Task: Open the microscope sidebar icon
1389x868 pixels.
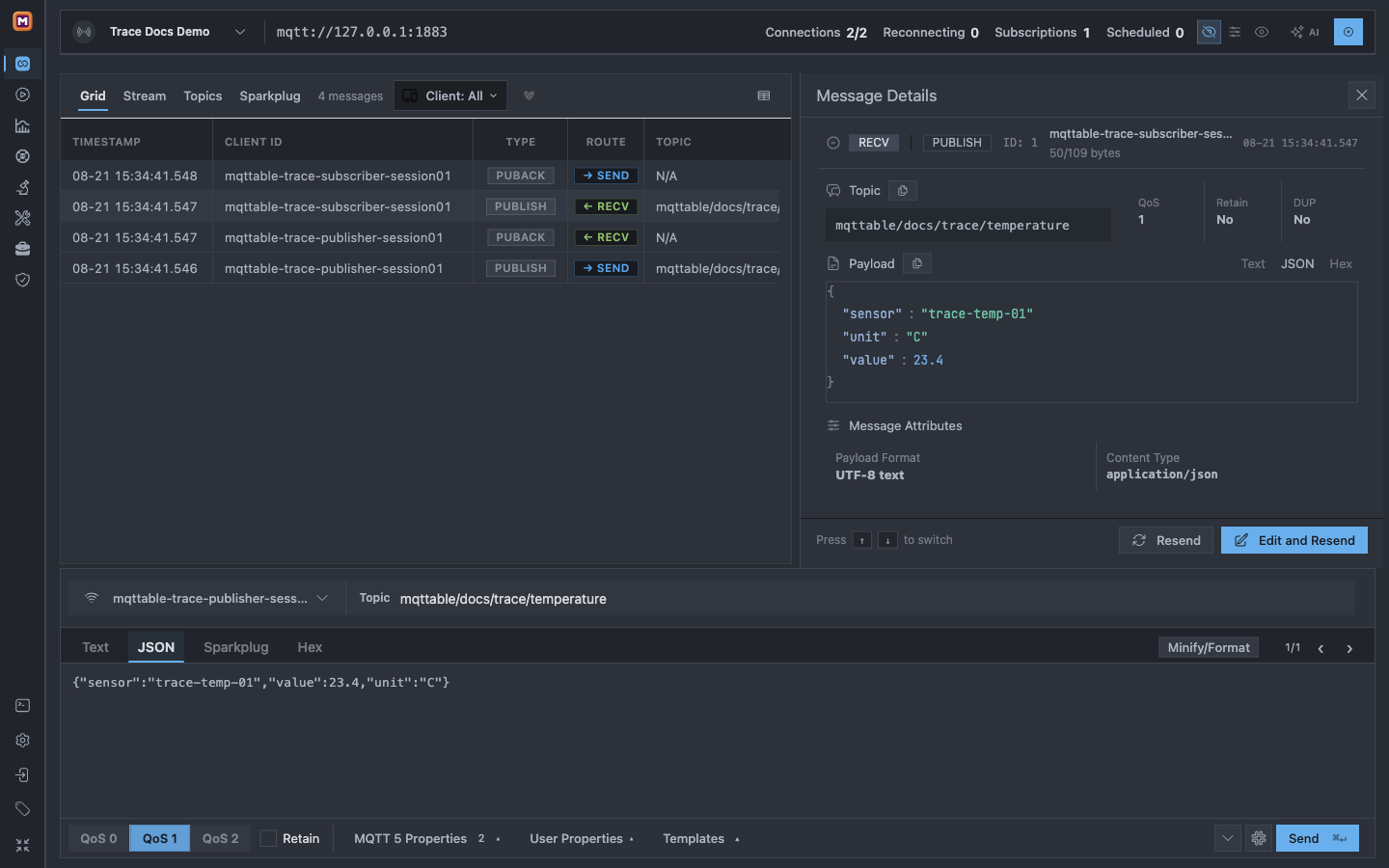Action: [22, 187]
